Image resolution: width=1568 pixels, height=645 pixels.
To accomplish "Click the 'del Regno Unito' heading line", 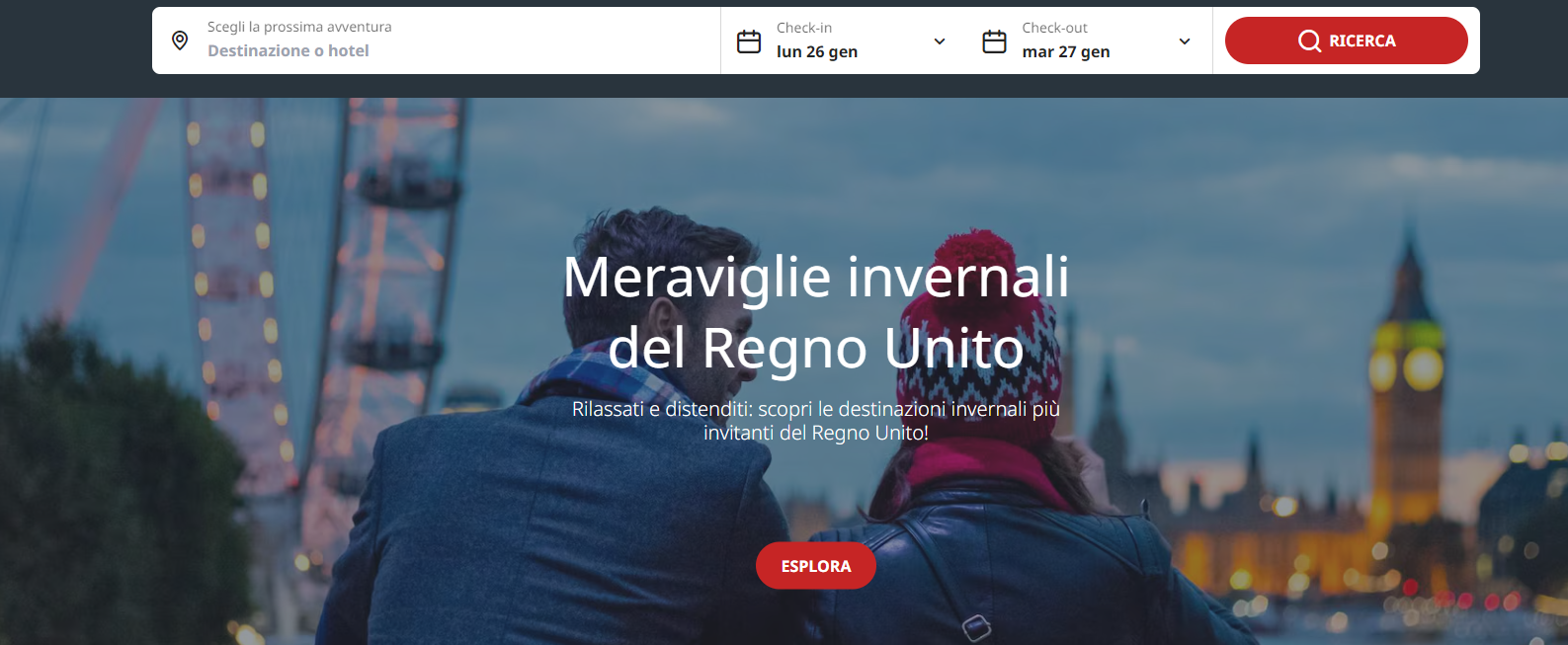I will (x=815, y=348).
